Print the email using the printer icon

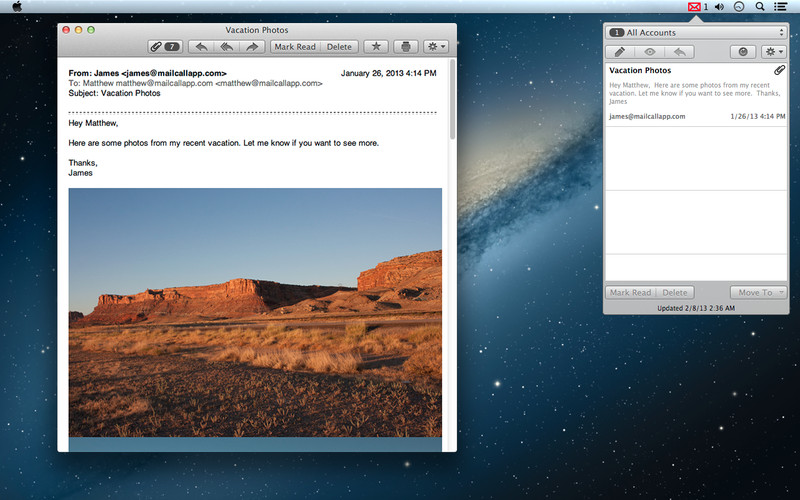[x=406, y=46]
